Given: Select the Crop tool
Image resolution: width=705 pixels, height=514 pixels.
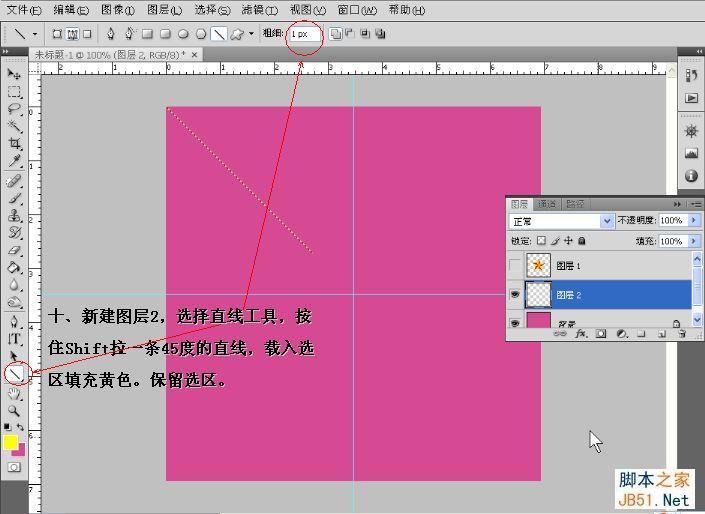Looking at the screenshot, I should [x=14, y=144].
